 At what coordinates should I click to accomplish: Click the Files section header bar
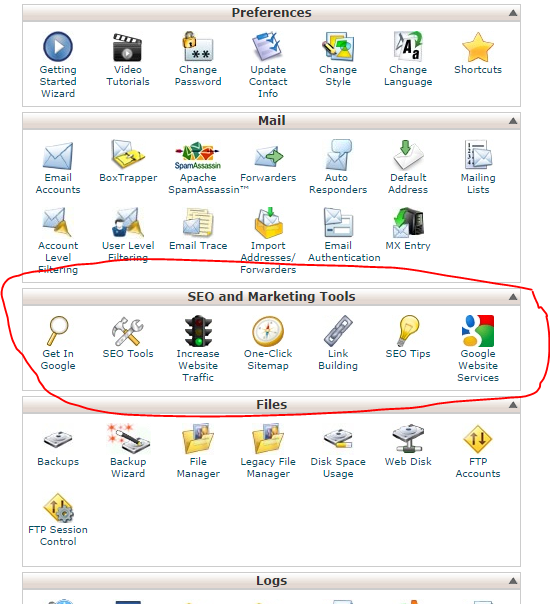(272, 405)
